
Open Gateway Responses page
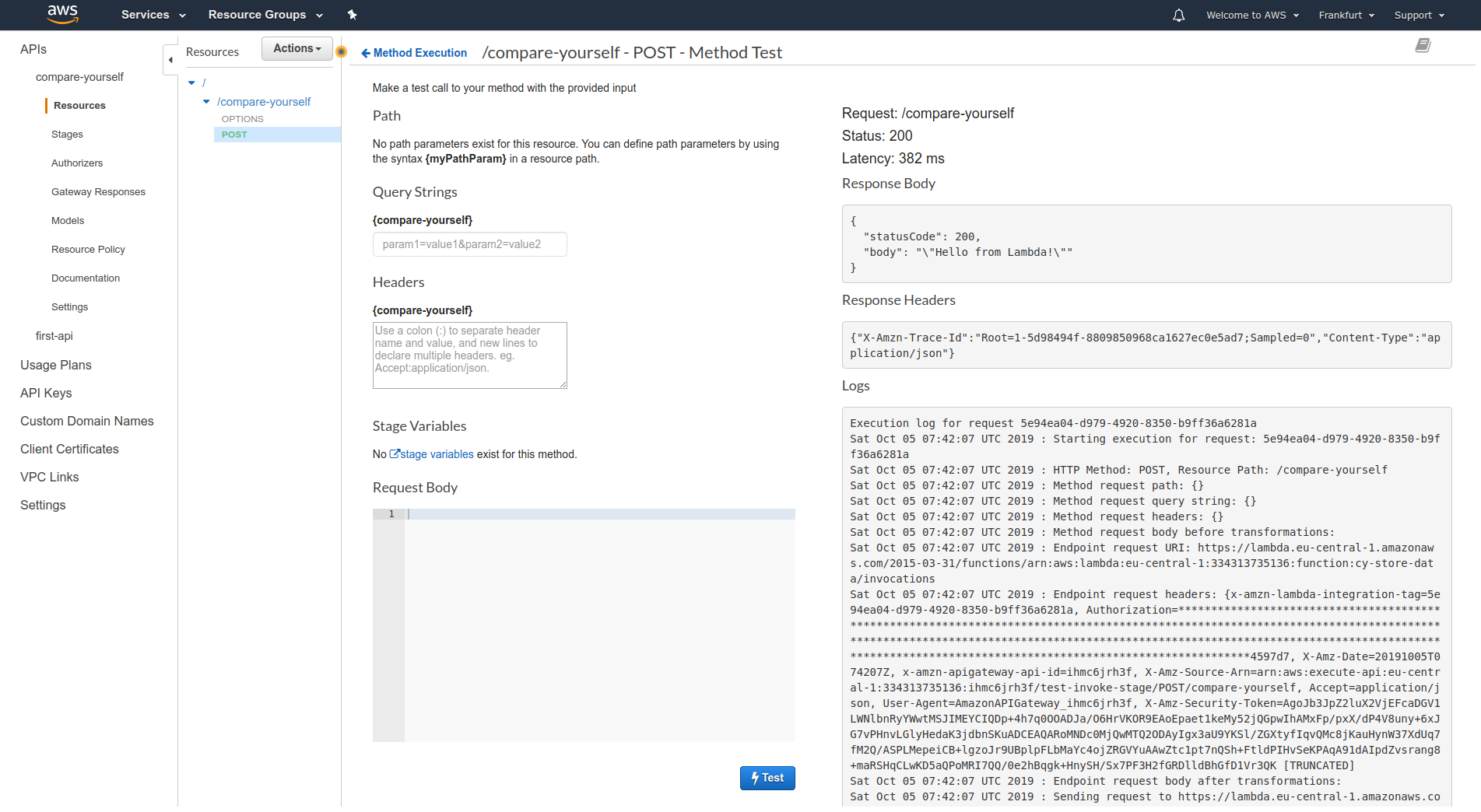pyautogui.click(x=98, y=192)
